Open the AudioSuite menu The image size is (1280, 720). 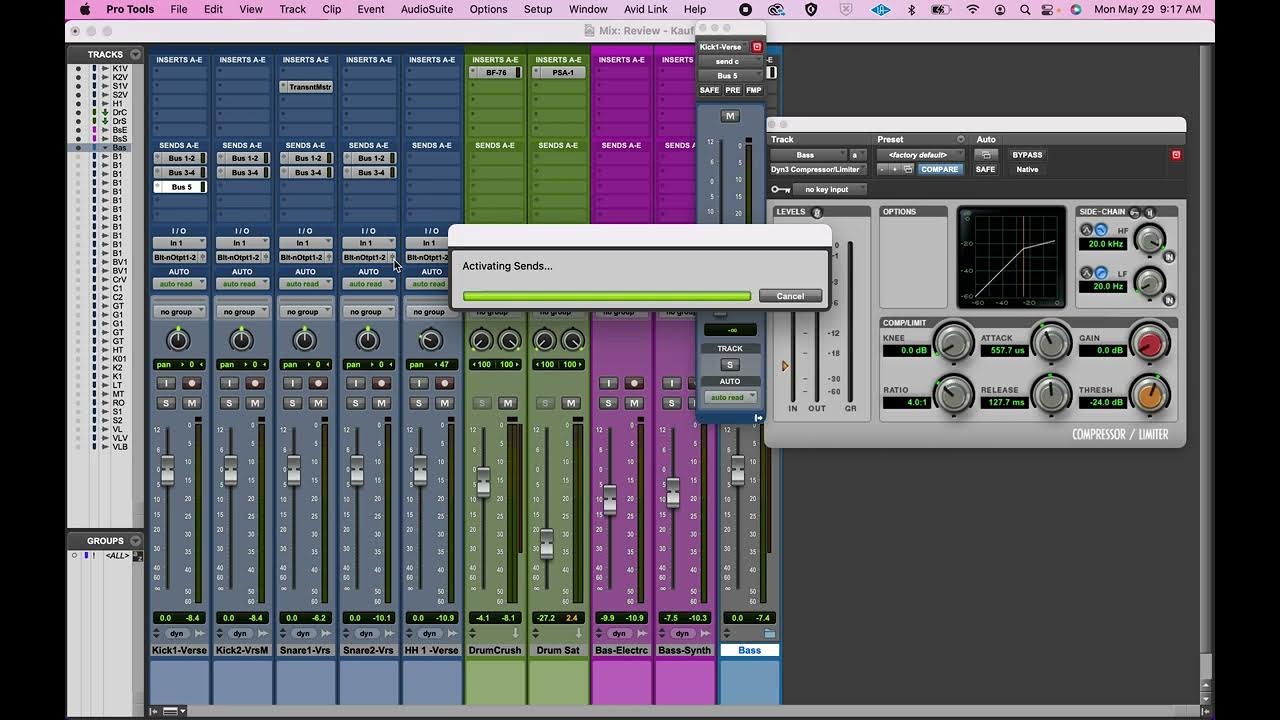[426, 9]
